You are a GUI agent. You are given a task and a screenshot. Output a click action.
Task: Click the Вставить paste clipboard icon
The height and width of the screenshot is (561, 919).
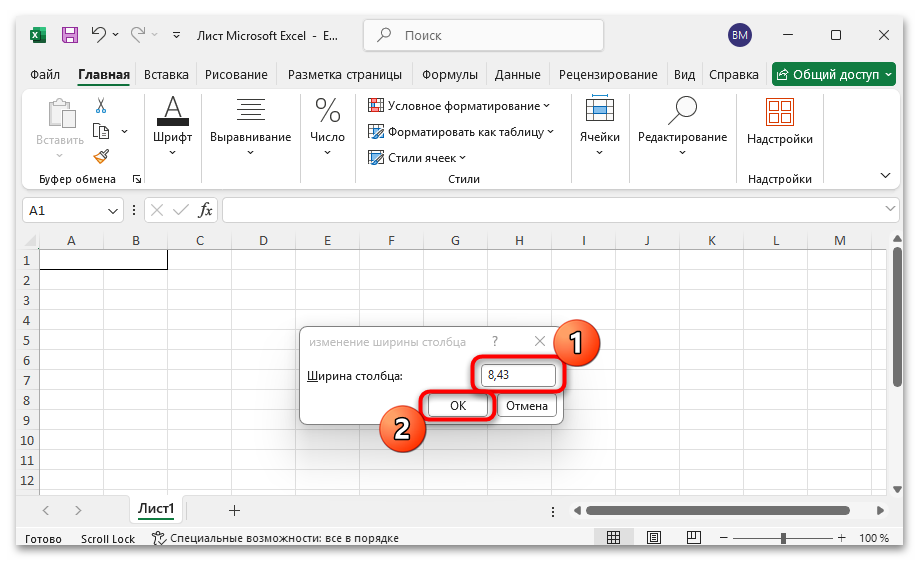point(61,113)
